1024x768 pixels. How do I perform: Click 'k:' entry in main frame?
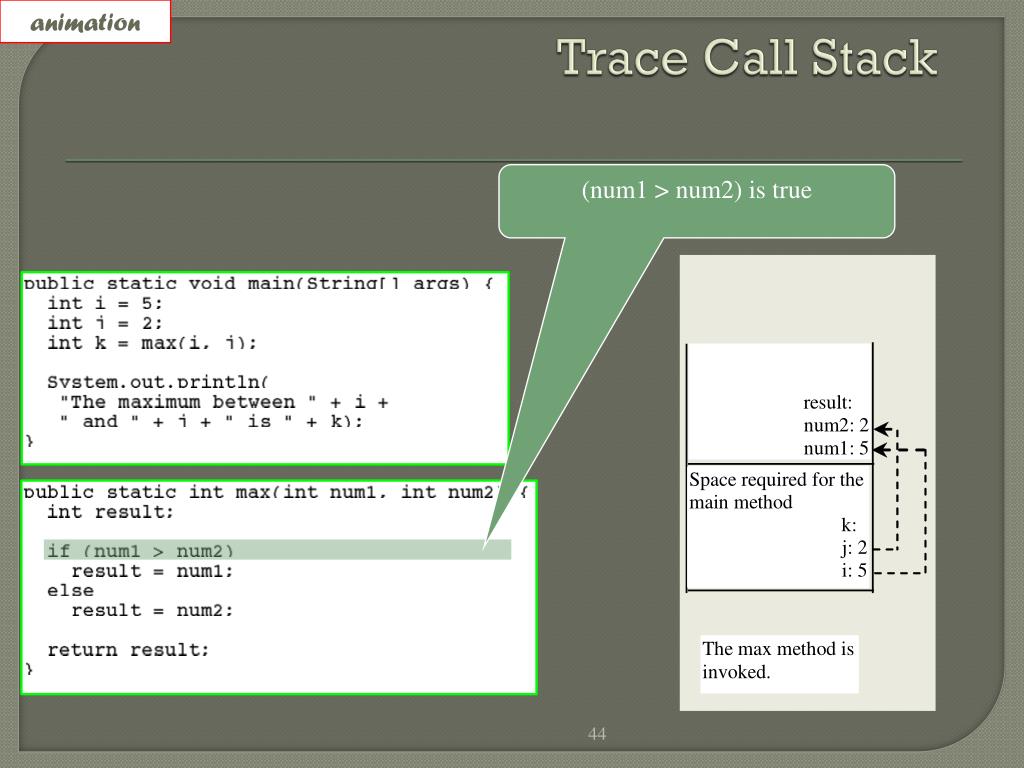[848, 525]
